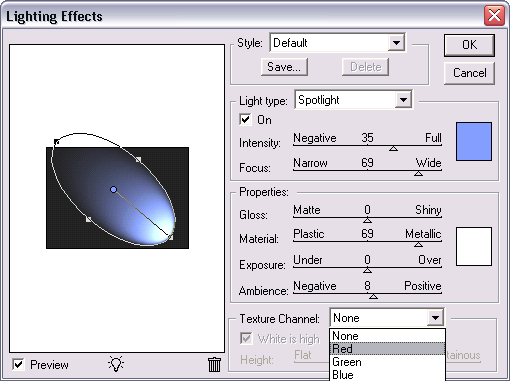This screenshot has height=381, width=510.
Task: Click the Metallic label on Material slider
Action: point(423,234)
